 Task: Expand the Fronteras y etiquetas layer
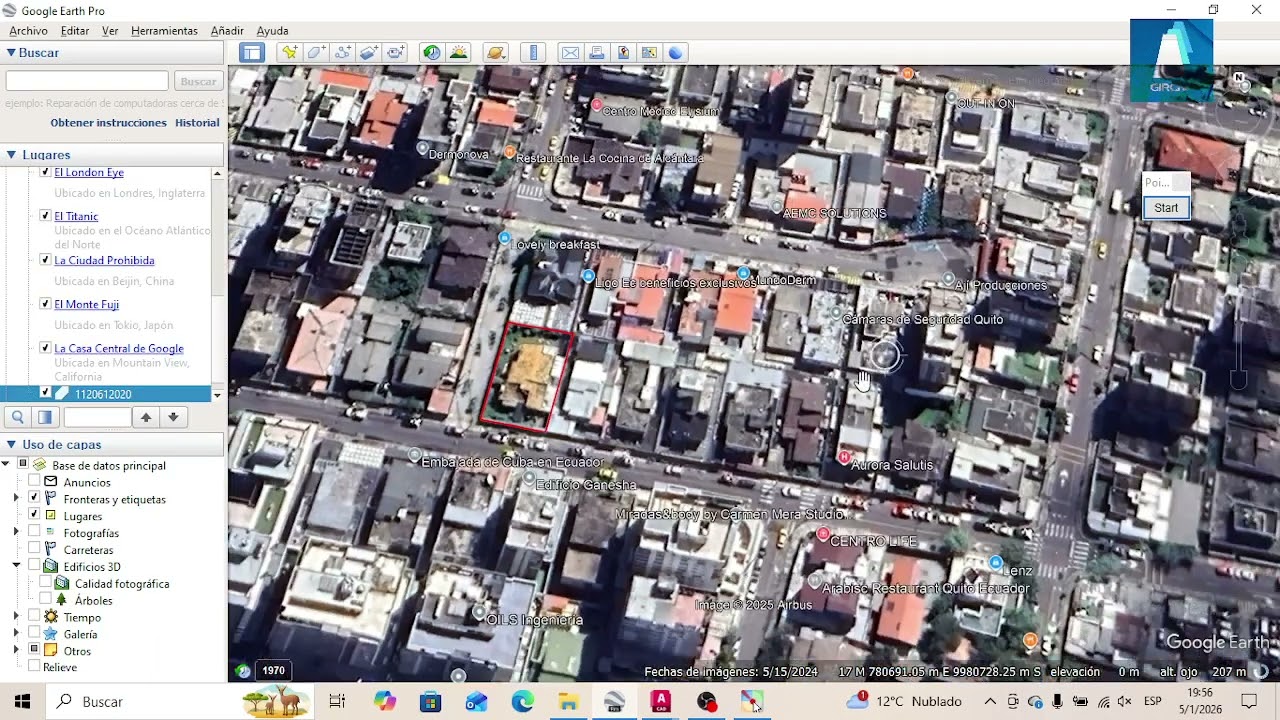click(x=16, y=499)
